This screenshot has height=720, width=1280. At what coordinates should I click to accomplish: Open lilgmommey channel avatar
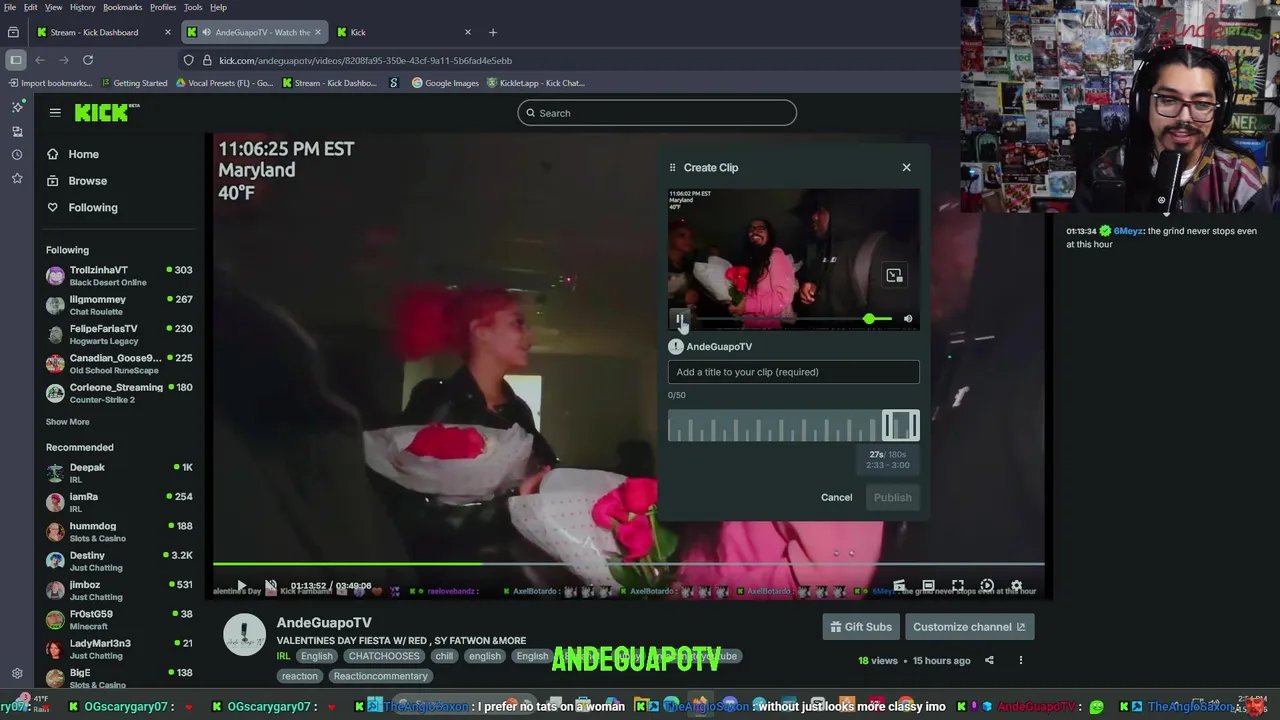[x=55, y=305]
